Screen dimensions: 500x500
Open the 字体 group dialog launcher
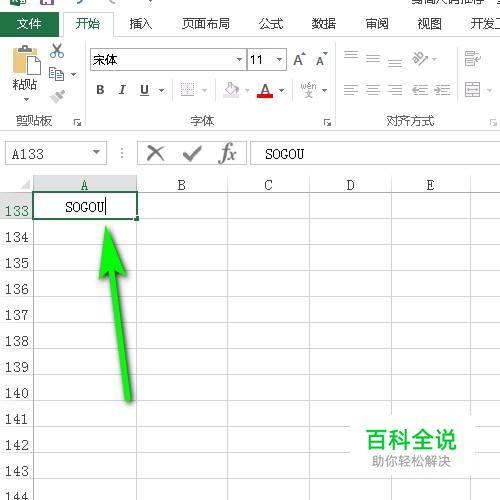pos(327,123)
